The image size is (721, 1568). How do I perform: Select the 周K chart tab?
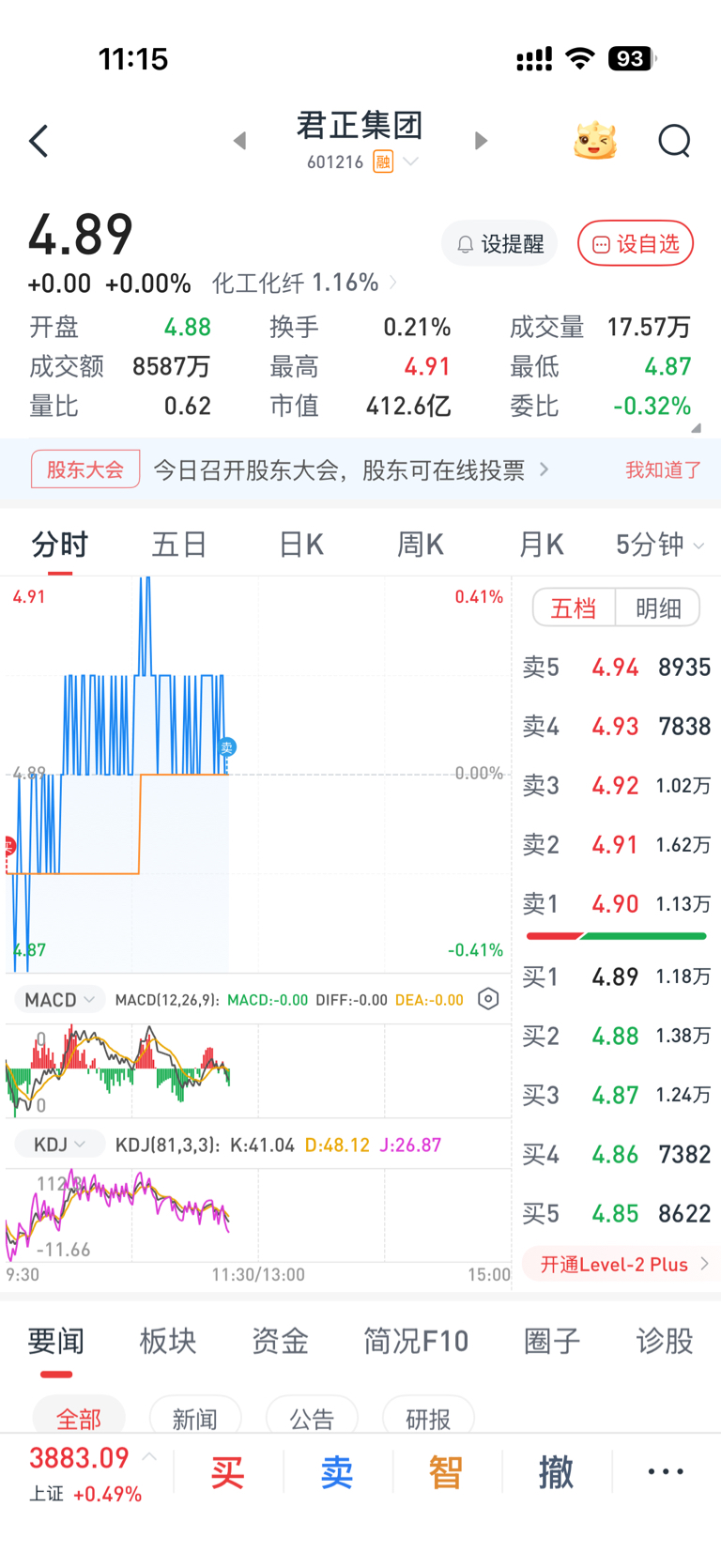[x=420, y=545]
